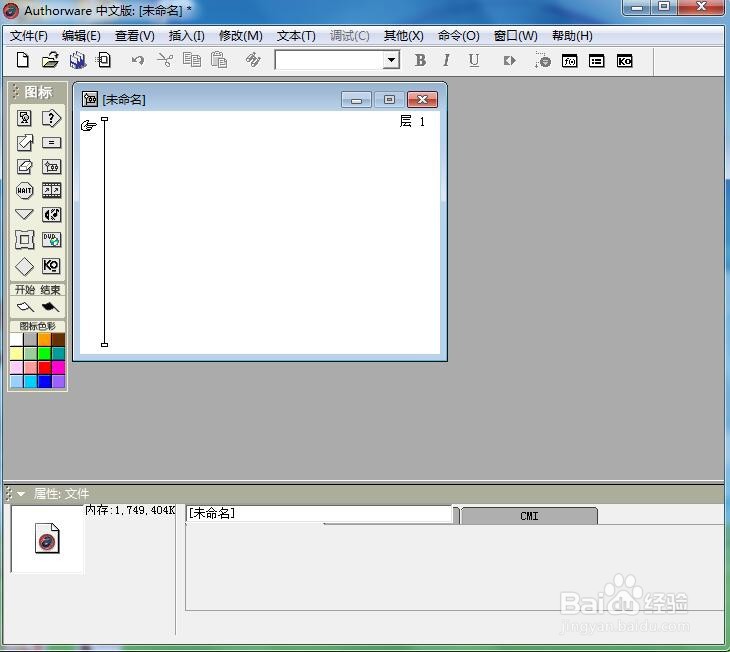This screenshot has height=652, width=730.
Task: Click the Copy toolbar icon
Action: click(x=192, y=60)
